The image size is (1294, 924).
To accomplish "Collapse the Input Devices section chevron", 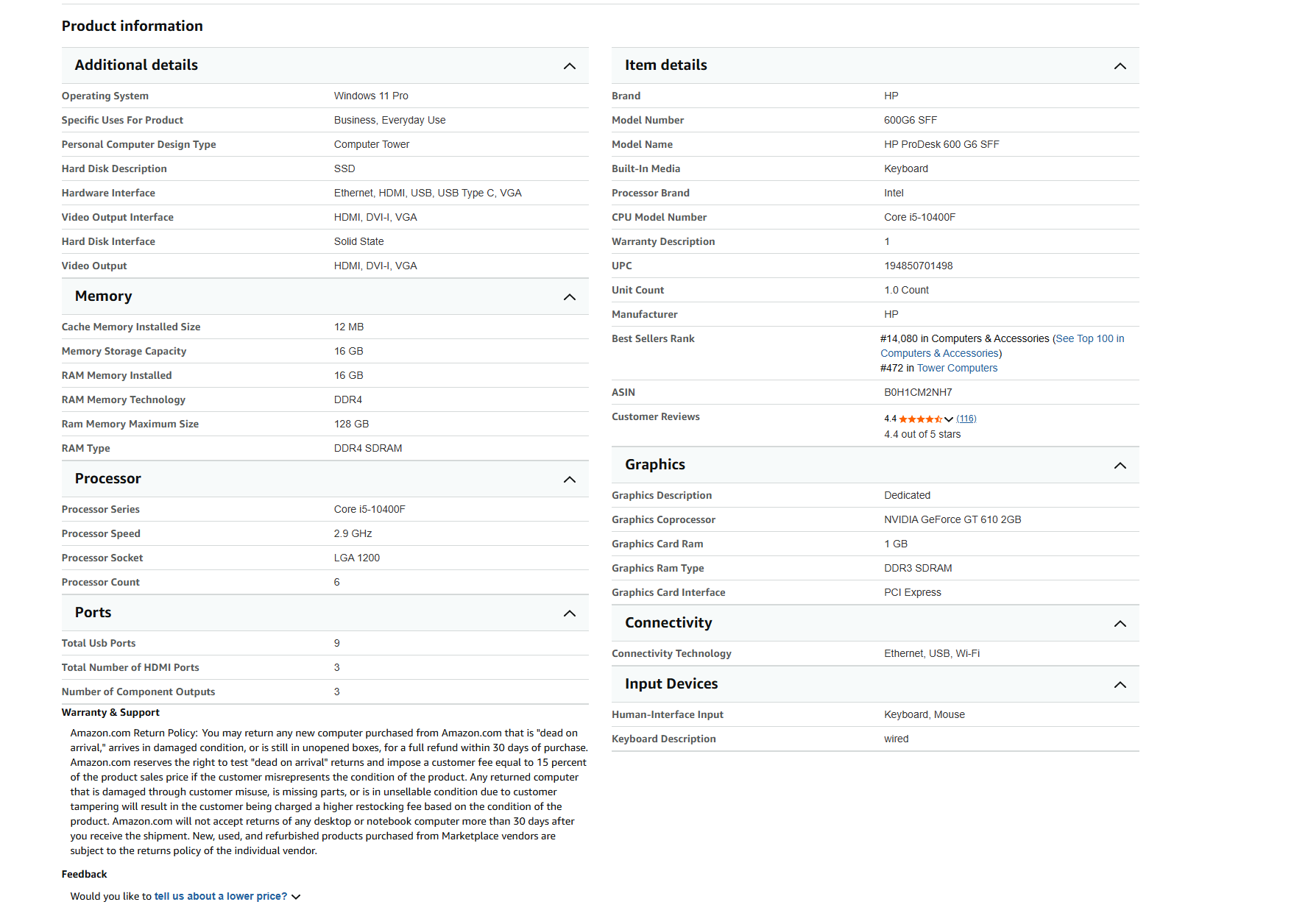I will (x=1120, y=685).
